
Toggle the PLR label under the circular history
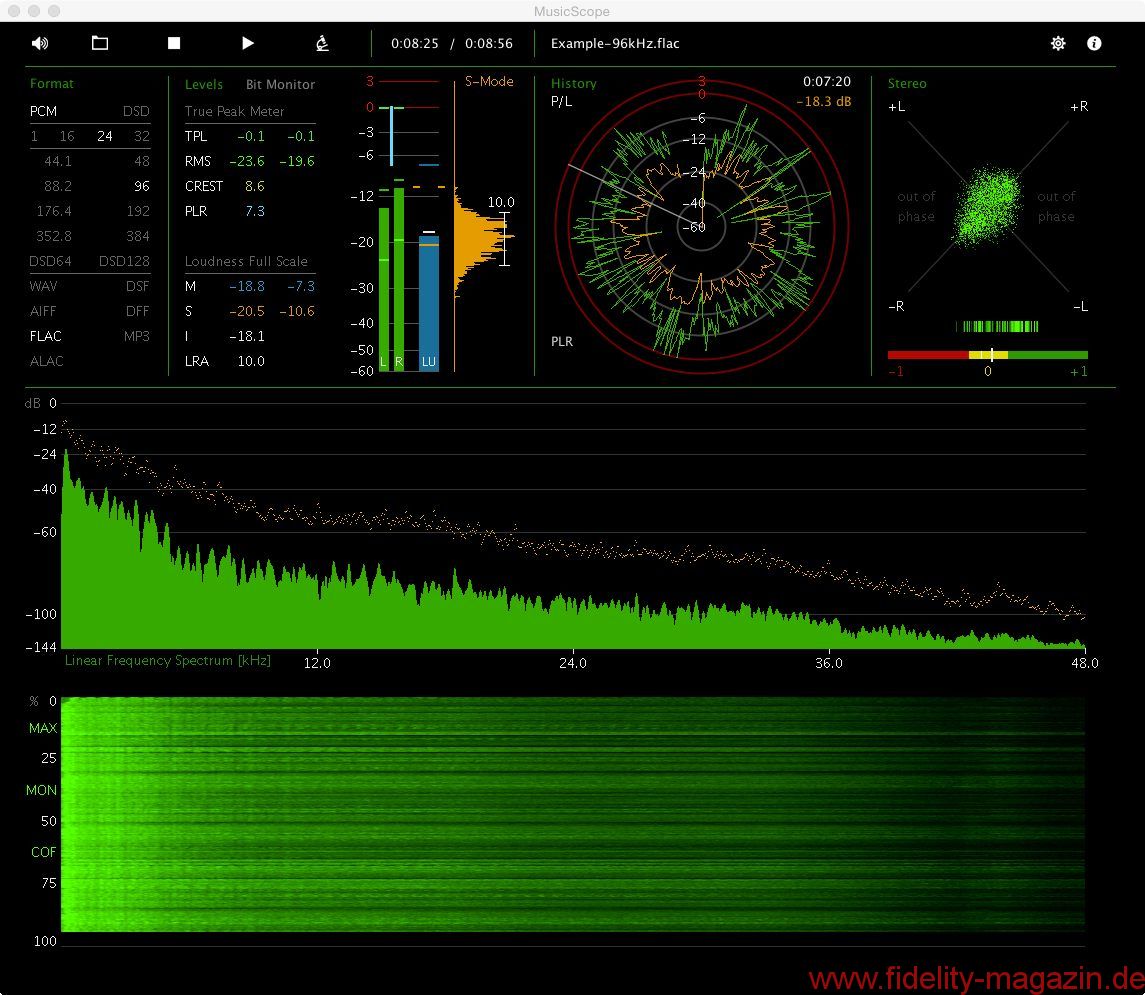[x=562, y=342]
